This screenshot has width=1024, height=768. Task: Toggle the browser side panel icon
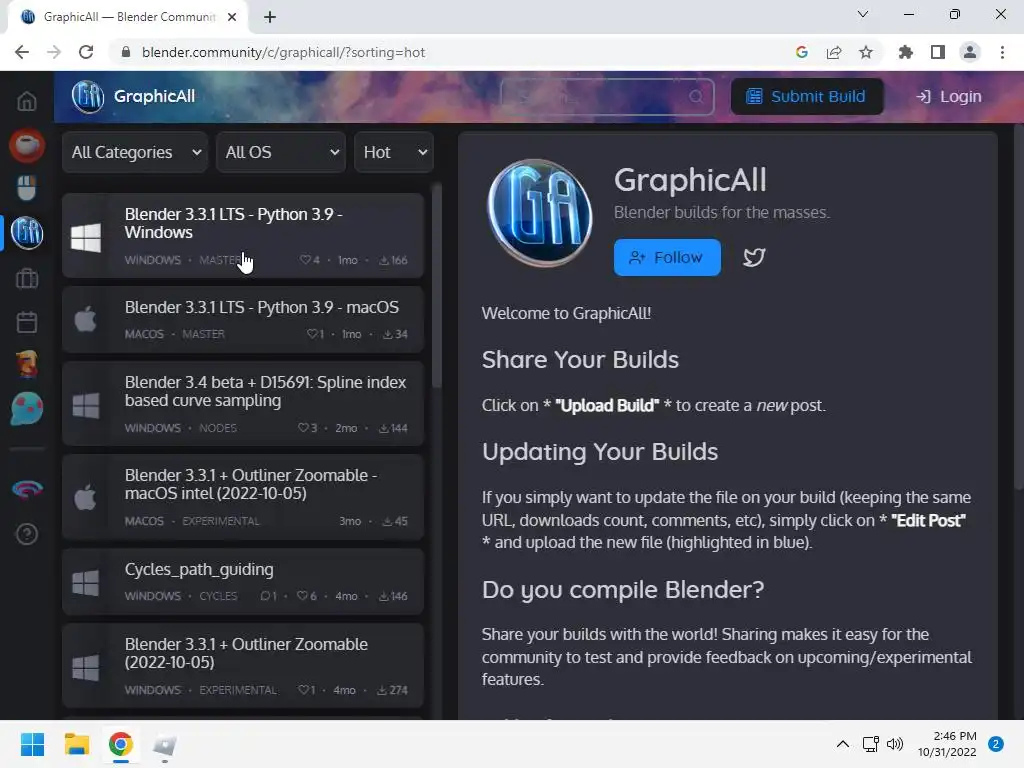pyautogui.click(x=938, y=52)
